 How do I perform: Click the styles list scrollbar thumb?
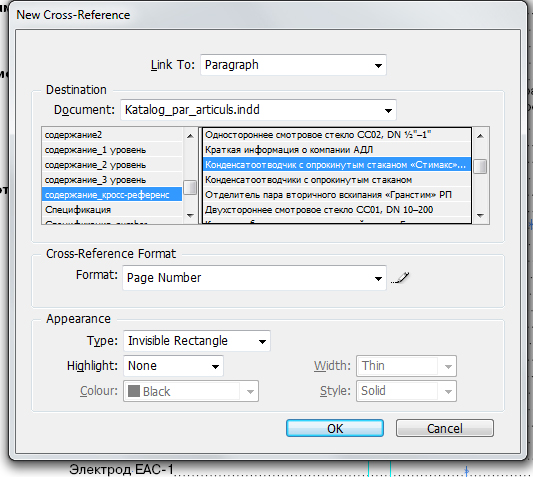tap(190, 188)
